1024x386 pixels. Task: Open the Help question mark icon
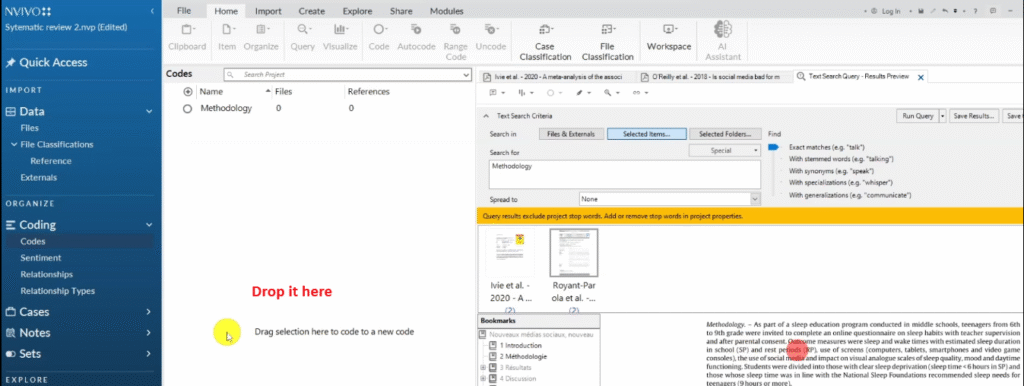[975, 11]
